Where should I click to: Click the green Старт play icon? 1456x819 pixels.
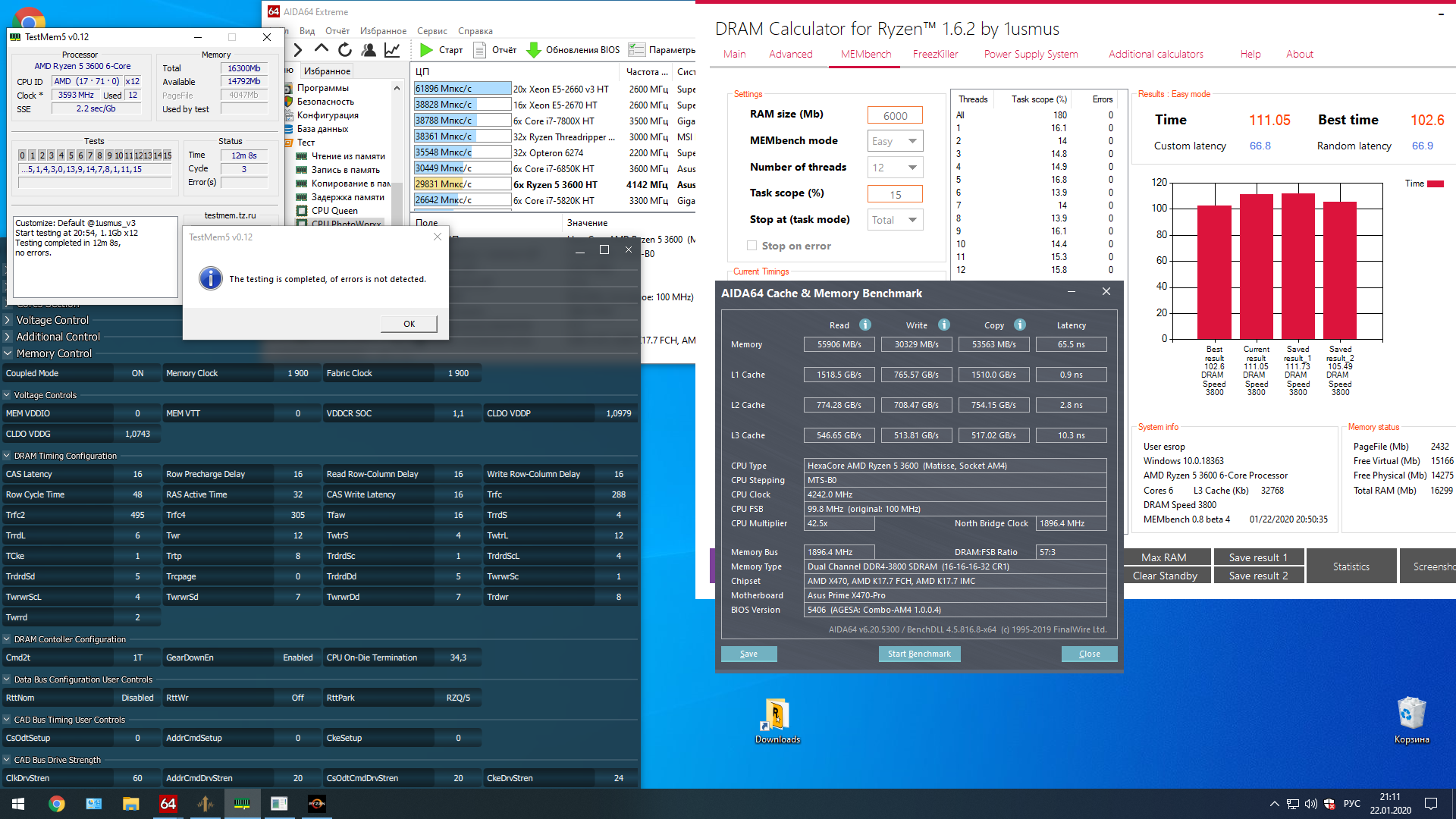[x=426, y=50]
